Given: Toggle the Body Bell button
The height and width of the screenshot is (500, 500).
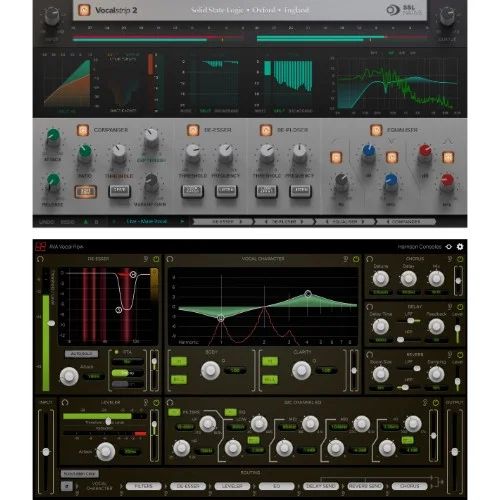Looking at the screenshot, I should [x=179, y=379].
